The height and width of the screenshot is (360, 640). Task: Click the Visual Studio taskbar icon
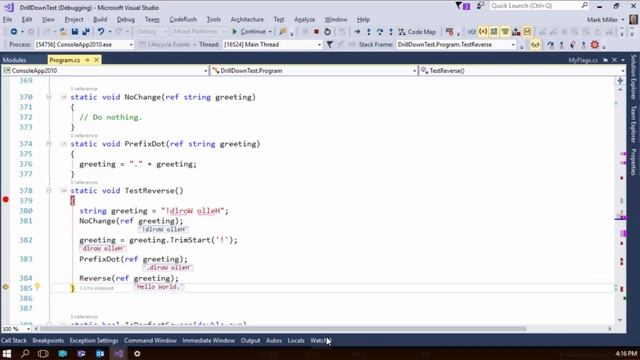(x=119, y=353)
